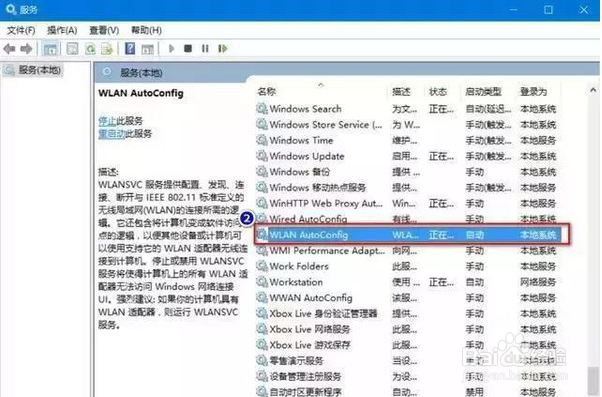
Task: Sort by the 启动类型 column header
Action: [x=483, y=92]
